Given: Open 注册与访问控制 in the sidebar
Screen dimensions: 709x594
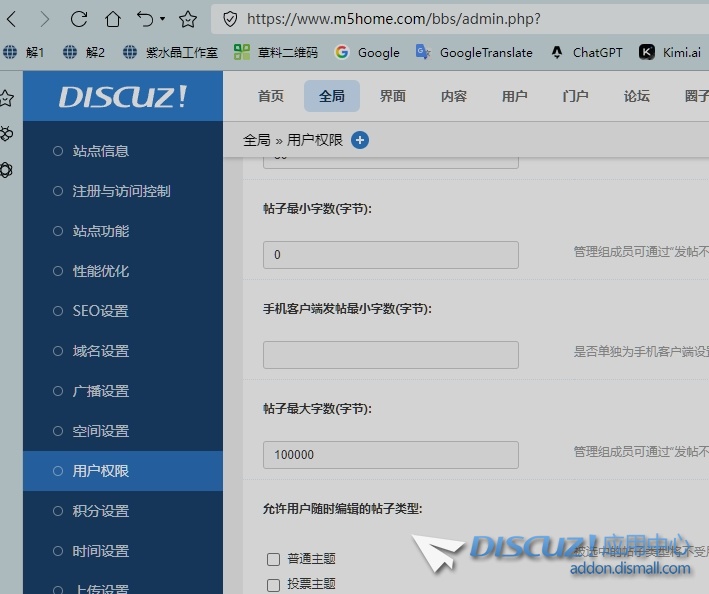Looking at the screenshot, I should point(123,191).
